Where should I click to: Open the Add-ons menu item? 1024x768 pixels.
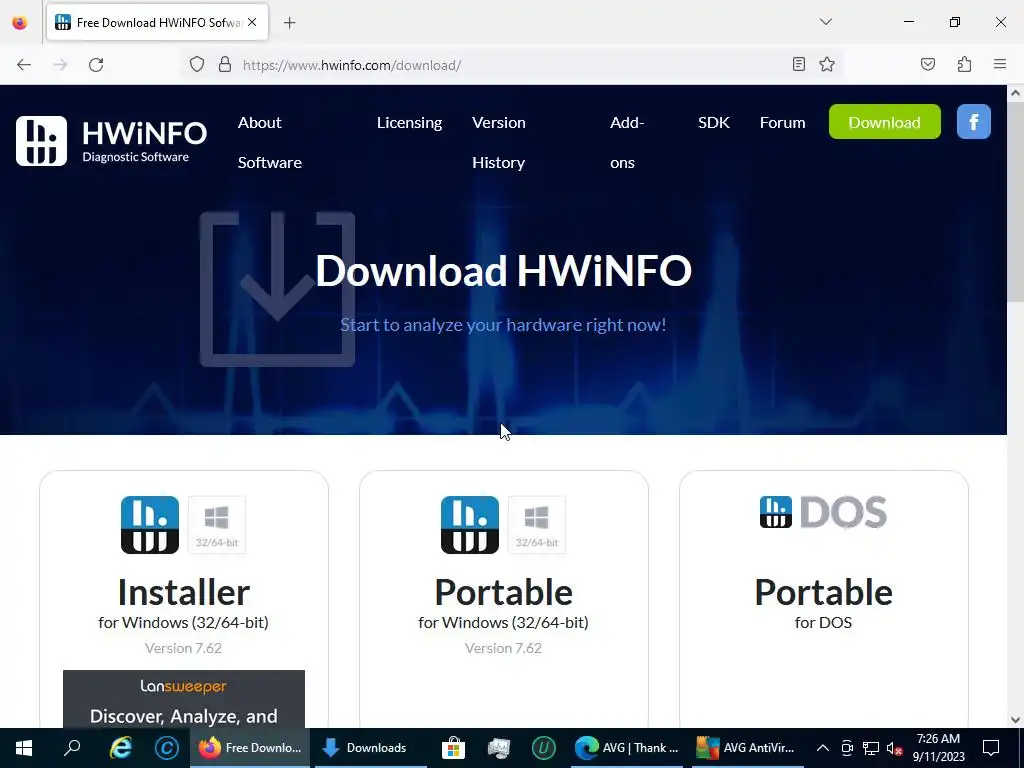627,142
